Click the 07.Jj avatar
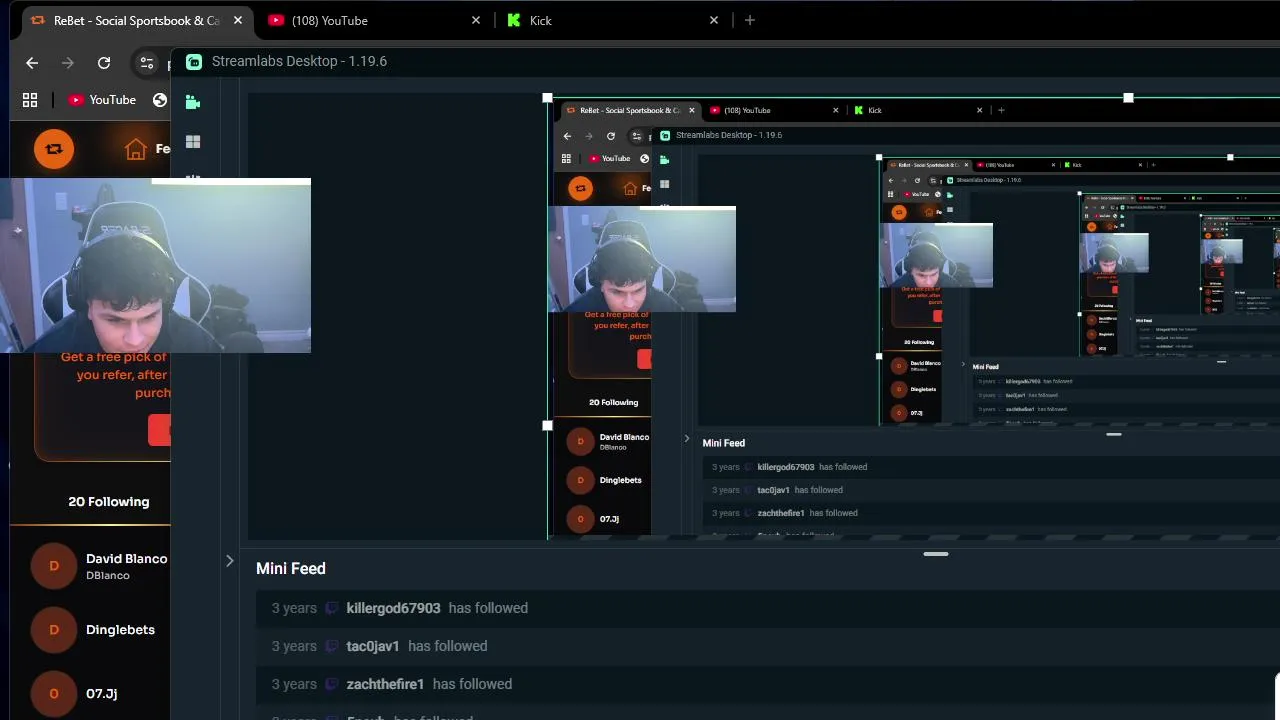 54,693
